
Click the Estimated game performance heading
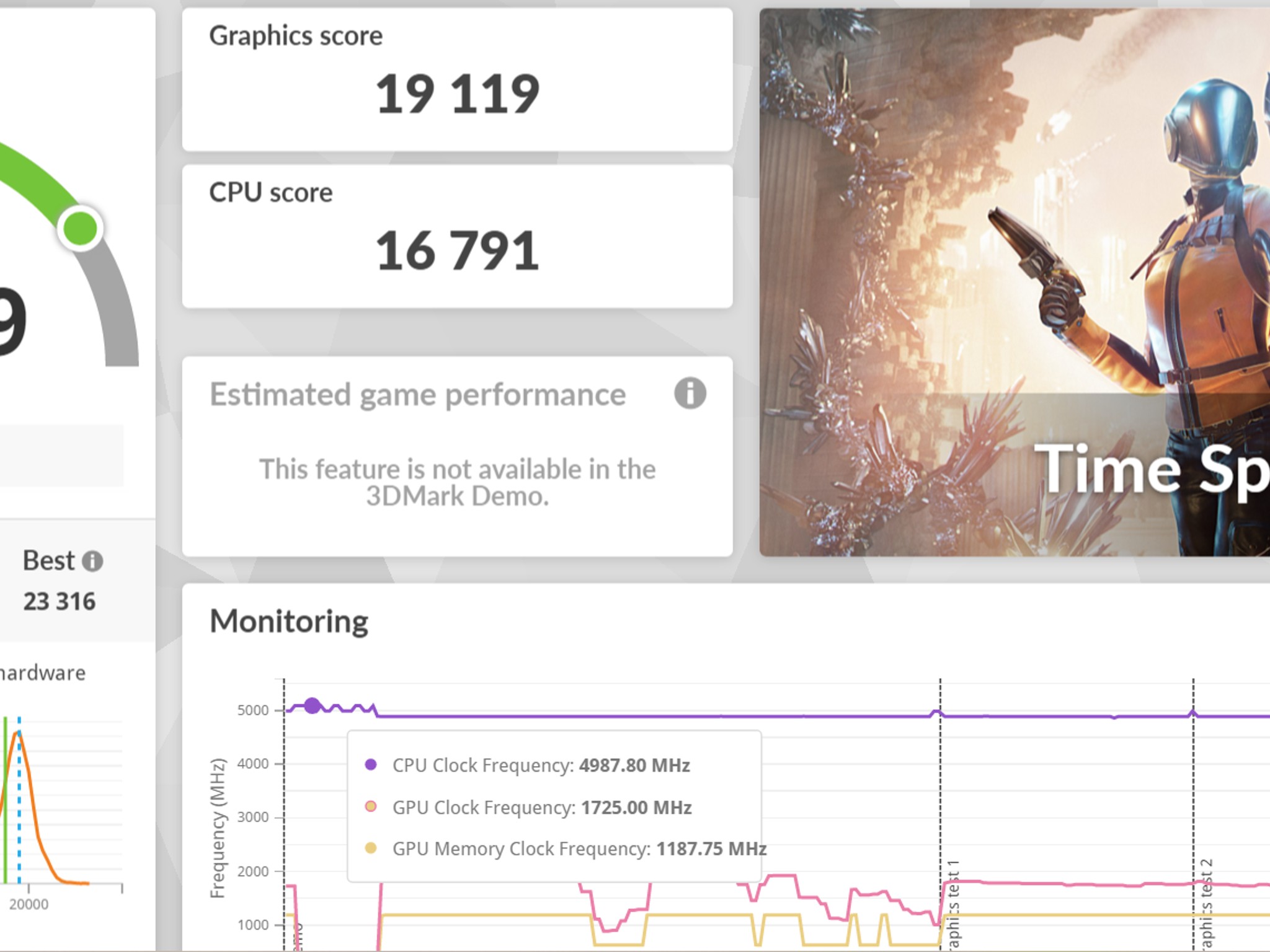pos(417,395)
